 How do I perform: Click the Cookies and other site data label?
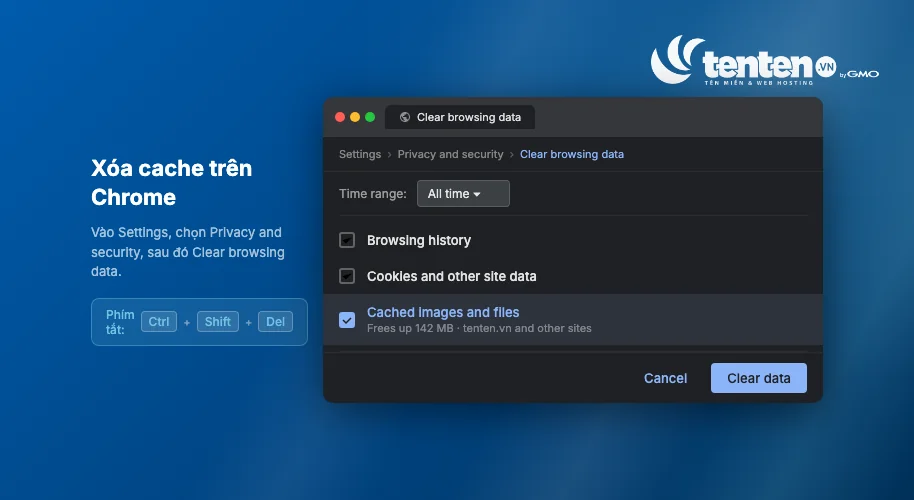(452, 276)
